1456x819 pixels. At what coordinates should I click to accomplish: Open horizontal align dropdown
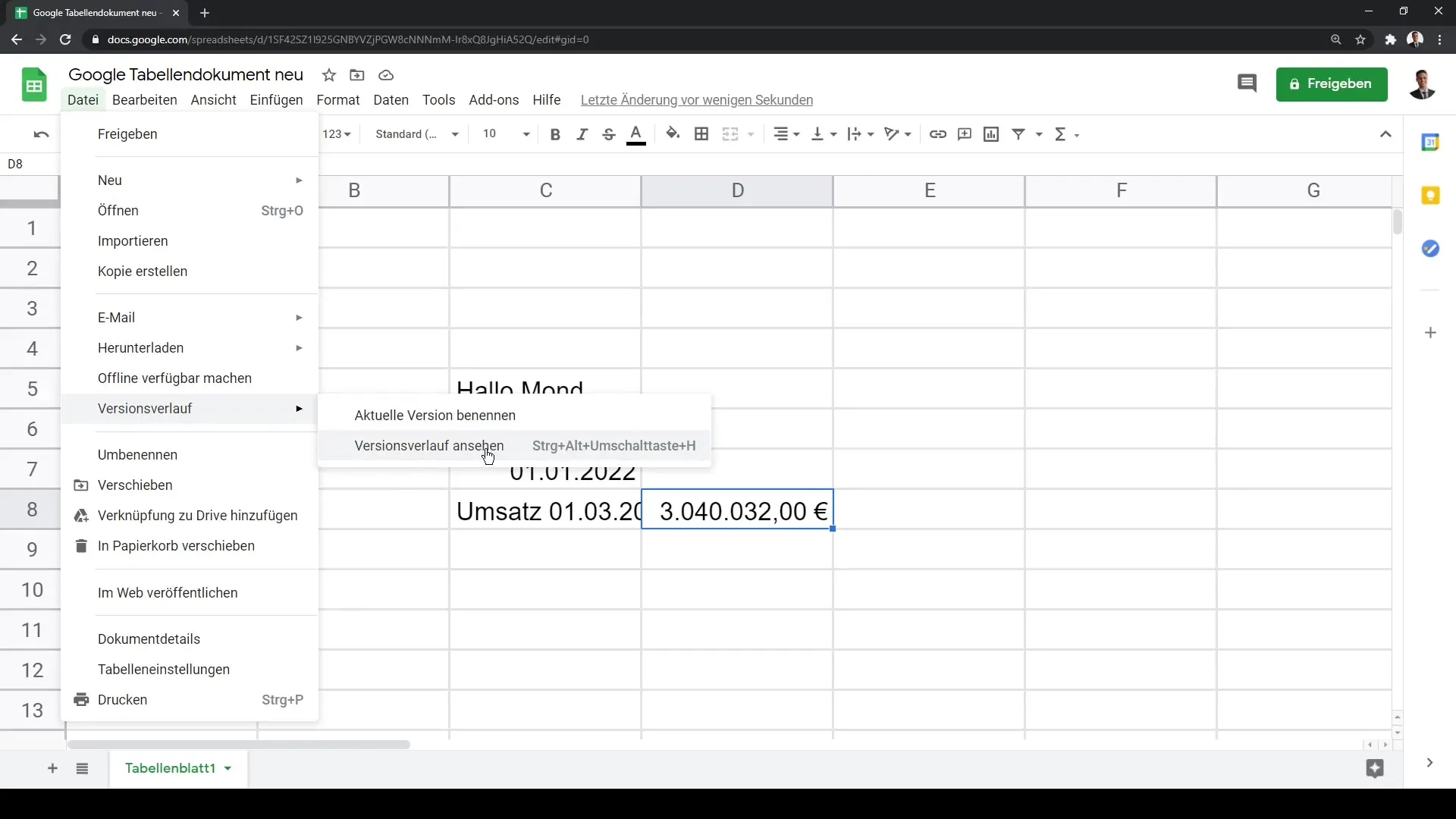click(786, 134)
